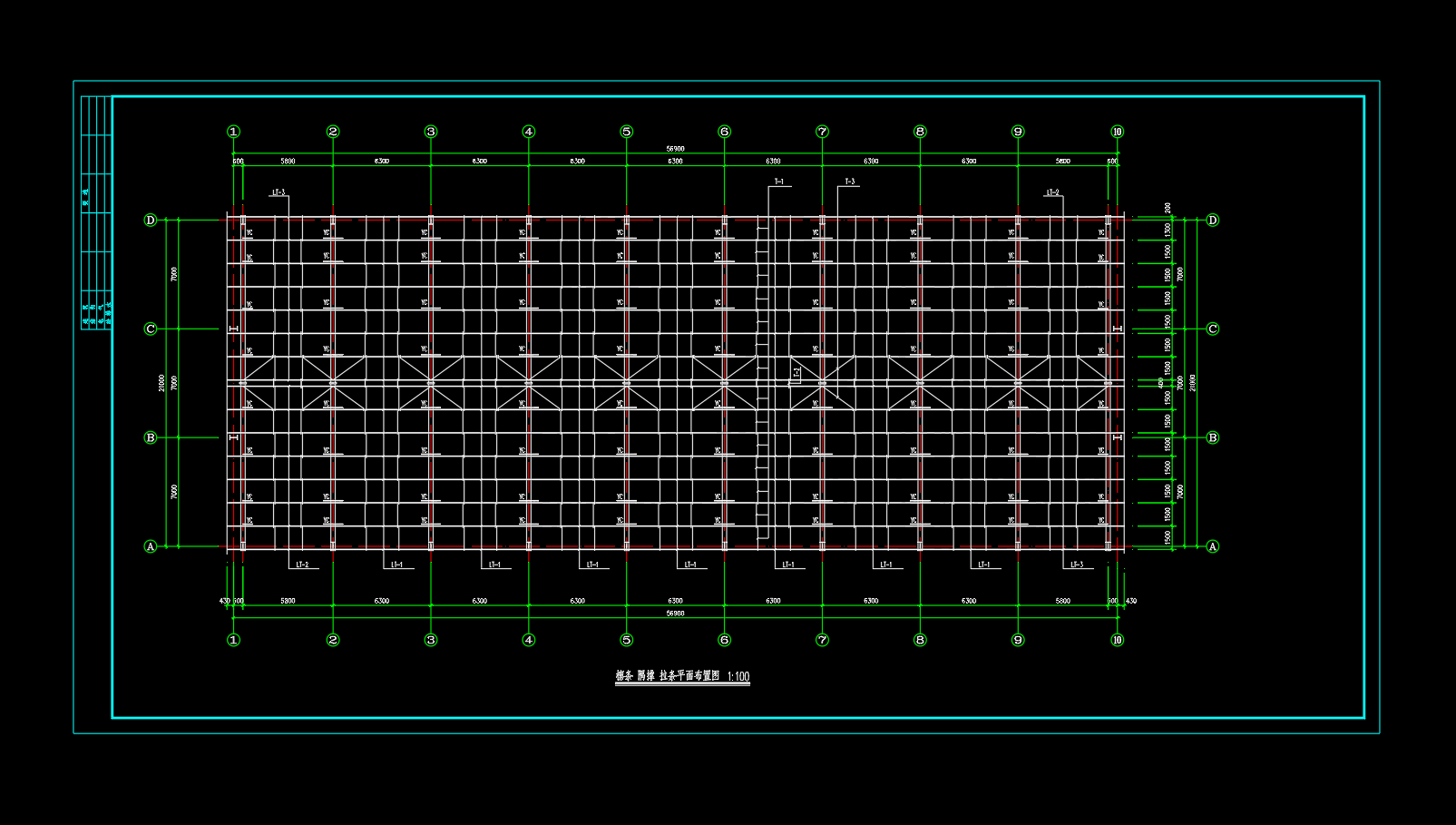This screenshot has height=825, width=1456.
Task: Pick grid bubble 6 in the bottom axis row
Action: (724, 640)
